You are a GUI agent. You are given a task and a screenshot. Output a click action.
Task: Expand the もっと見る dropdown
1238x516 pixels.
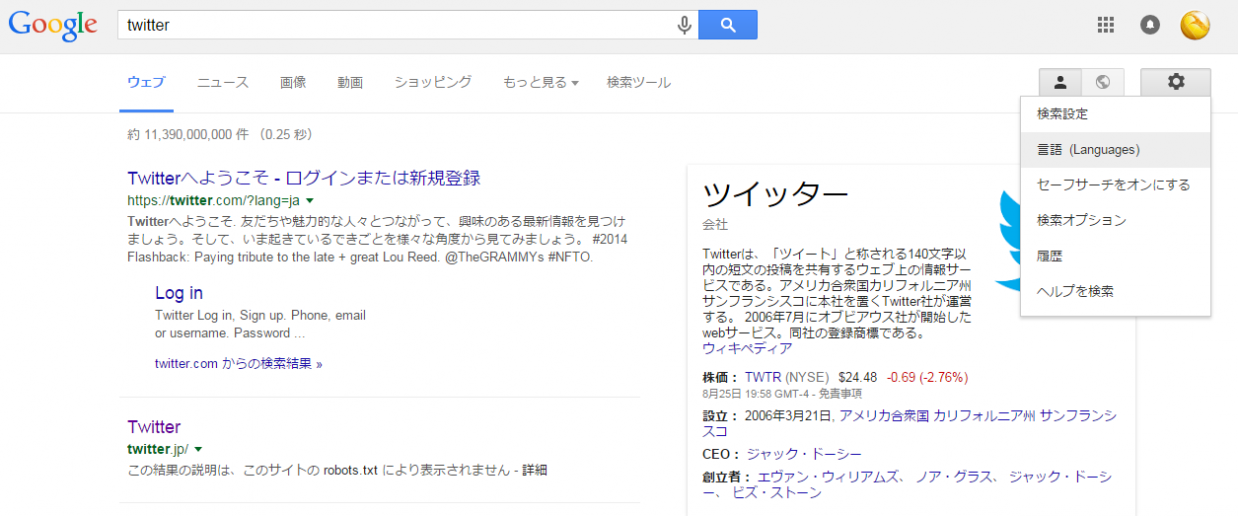pos(541,82)
